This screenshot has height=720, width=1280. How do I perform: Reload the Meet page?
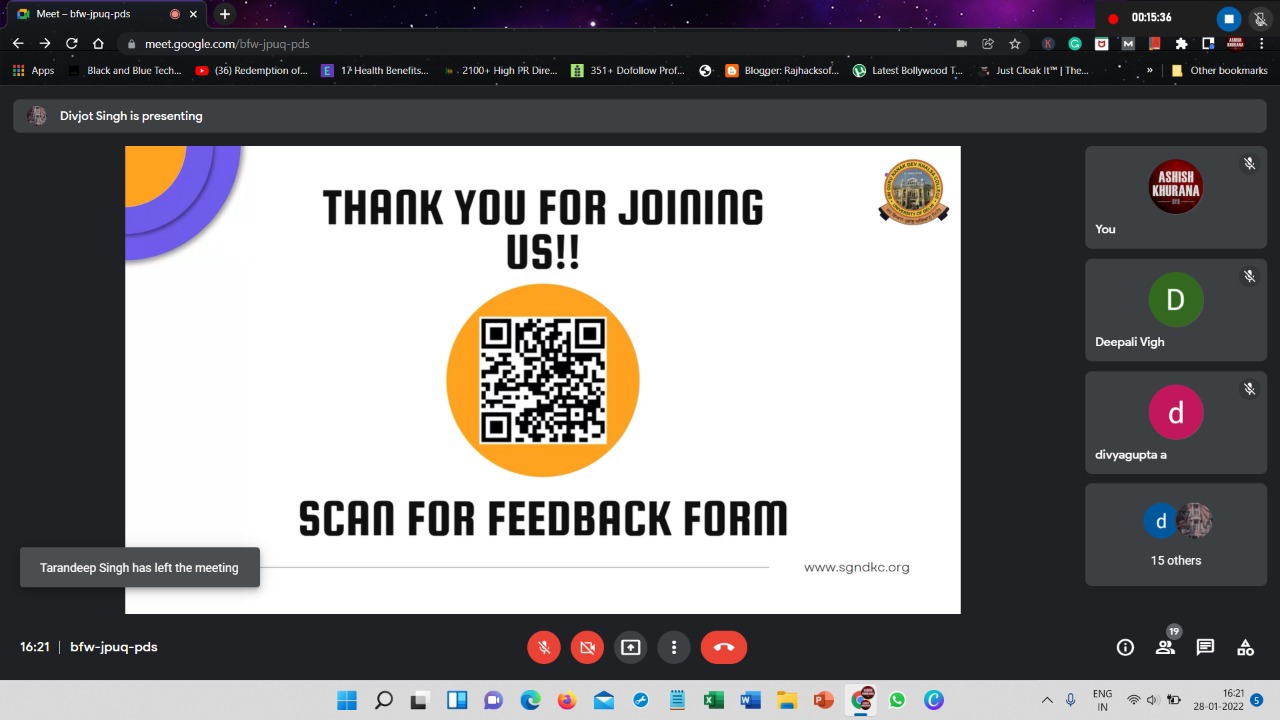coord(71,44)
